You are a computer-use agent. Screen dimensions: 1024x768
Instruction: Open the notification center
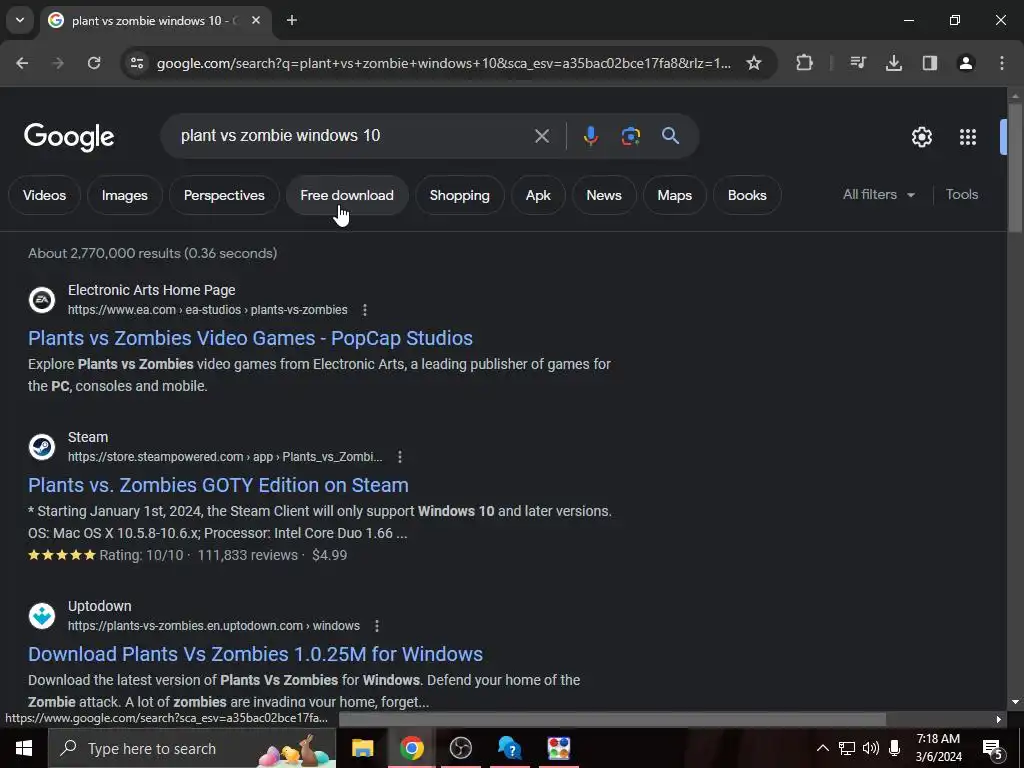pos(993,749)
